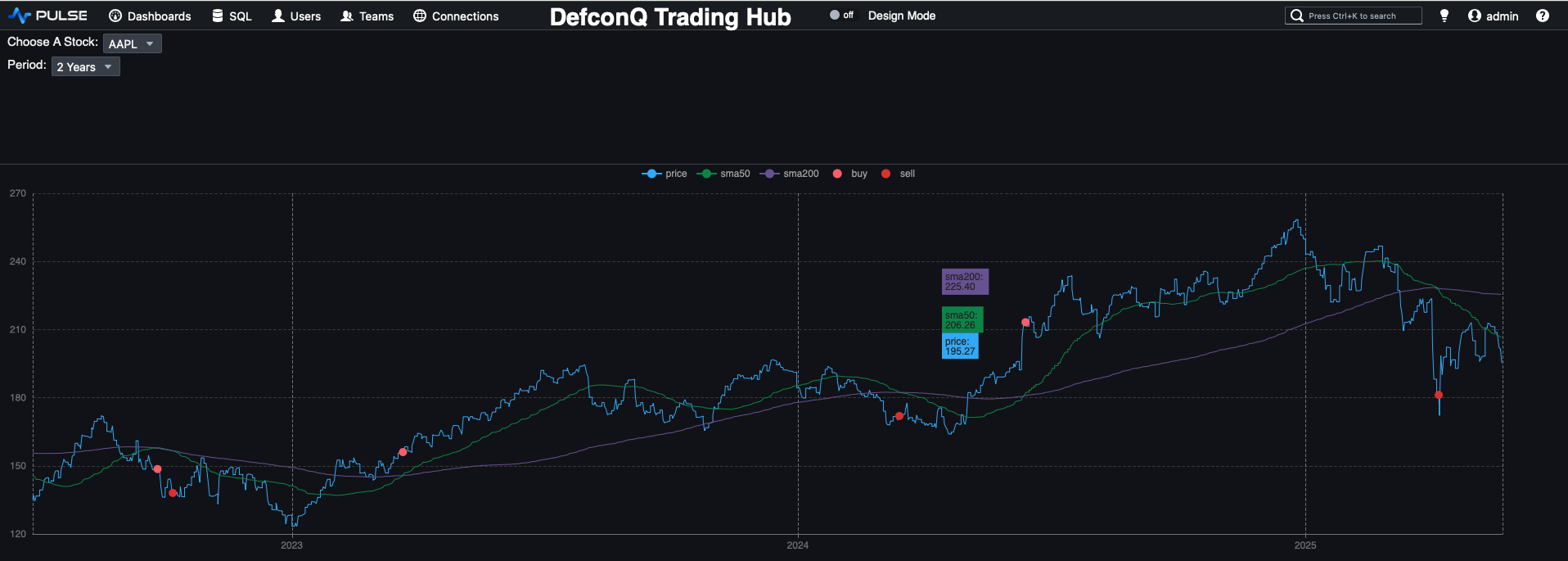This screenshot has height=561, width=1568.
Task: Click the admin user avatar icon
Action: [x=1475, y=16]
